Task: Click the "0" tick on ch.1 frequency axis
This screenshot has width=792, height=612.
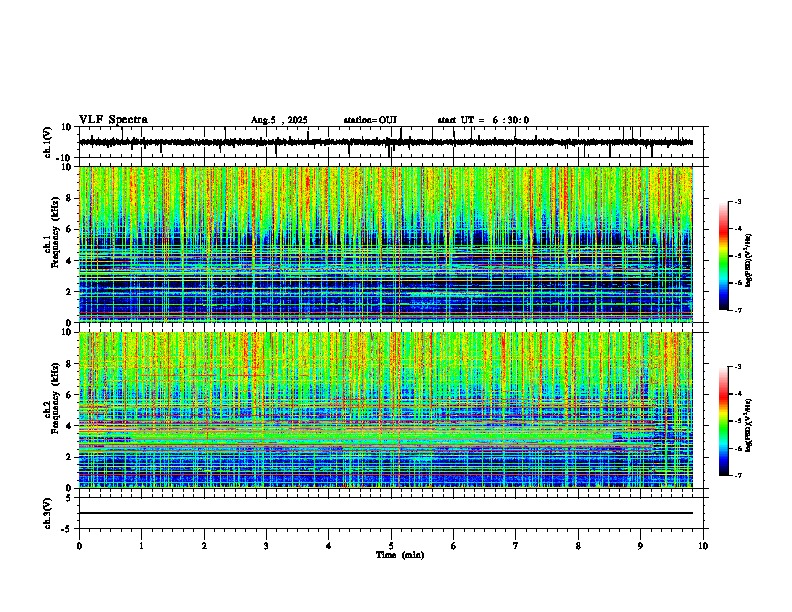Action: click(69, 322)
